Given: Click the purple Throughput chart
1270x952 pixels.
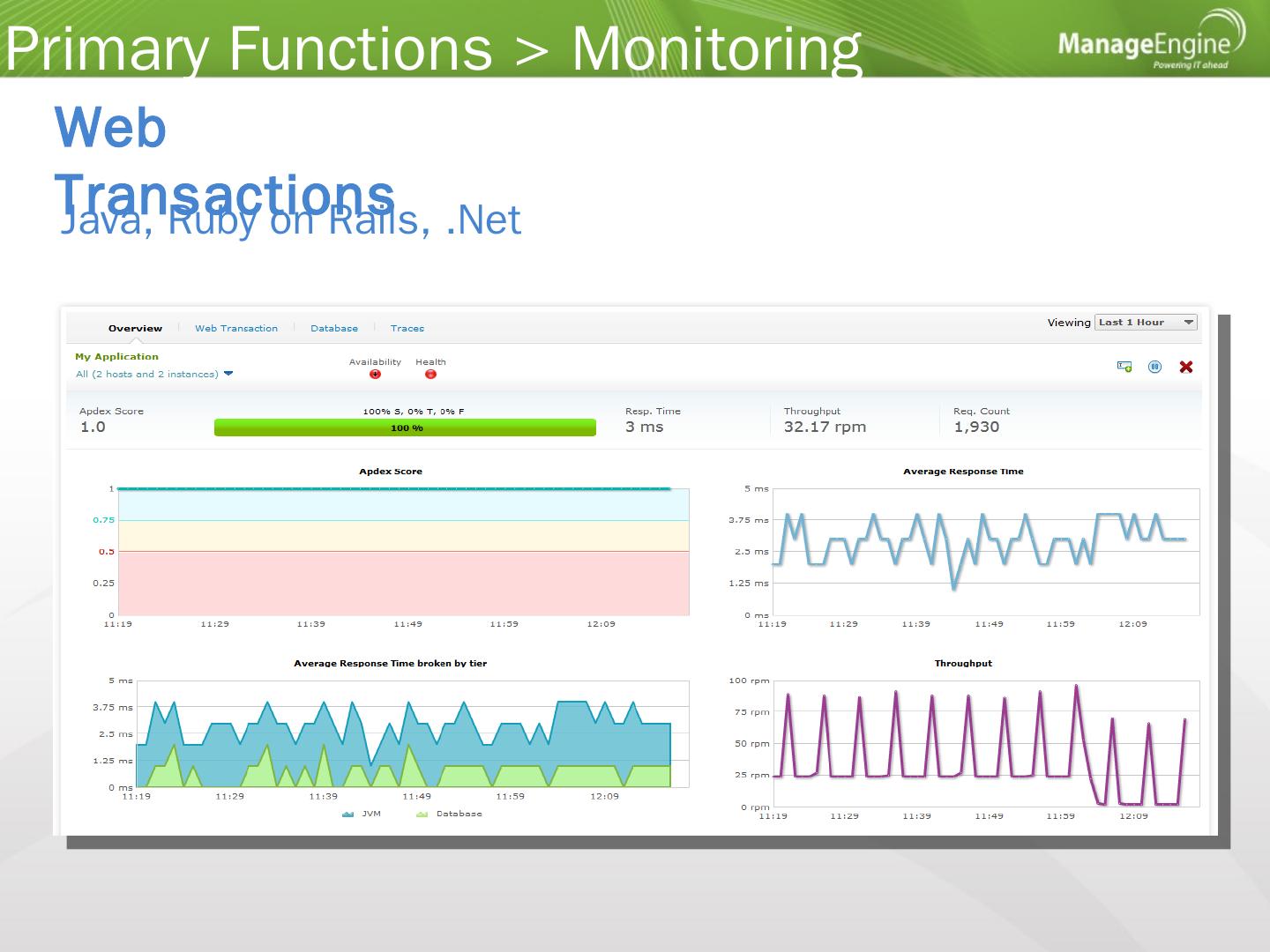Looking at the screenshot, I should [985, 744].
